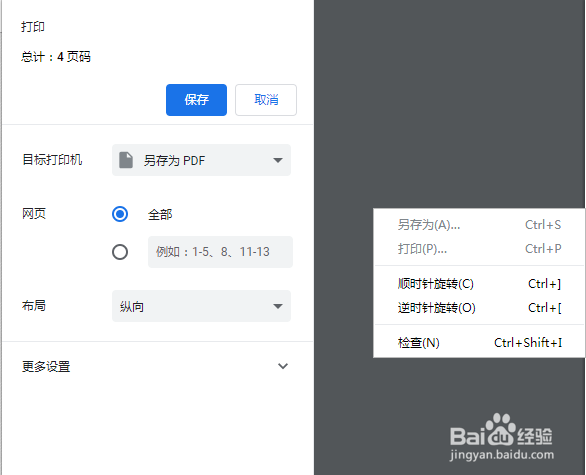This screenshot has height=475, width=586.
Task: Click the 总计：4 页码 text
Action: (x=56, y=57)
